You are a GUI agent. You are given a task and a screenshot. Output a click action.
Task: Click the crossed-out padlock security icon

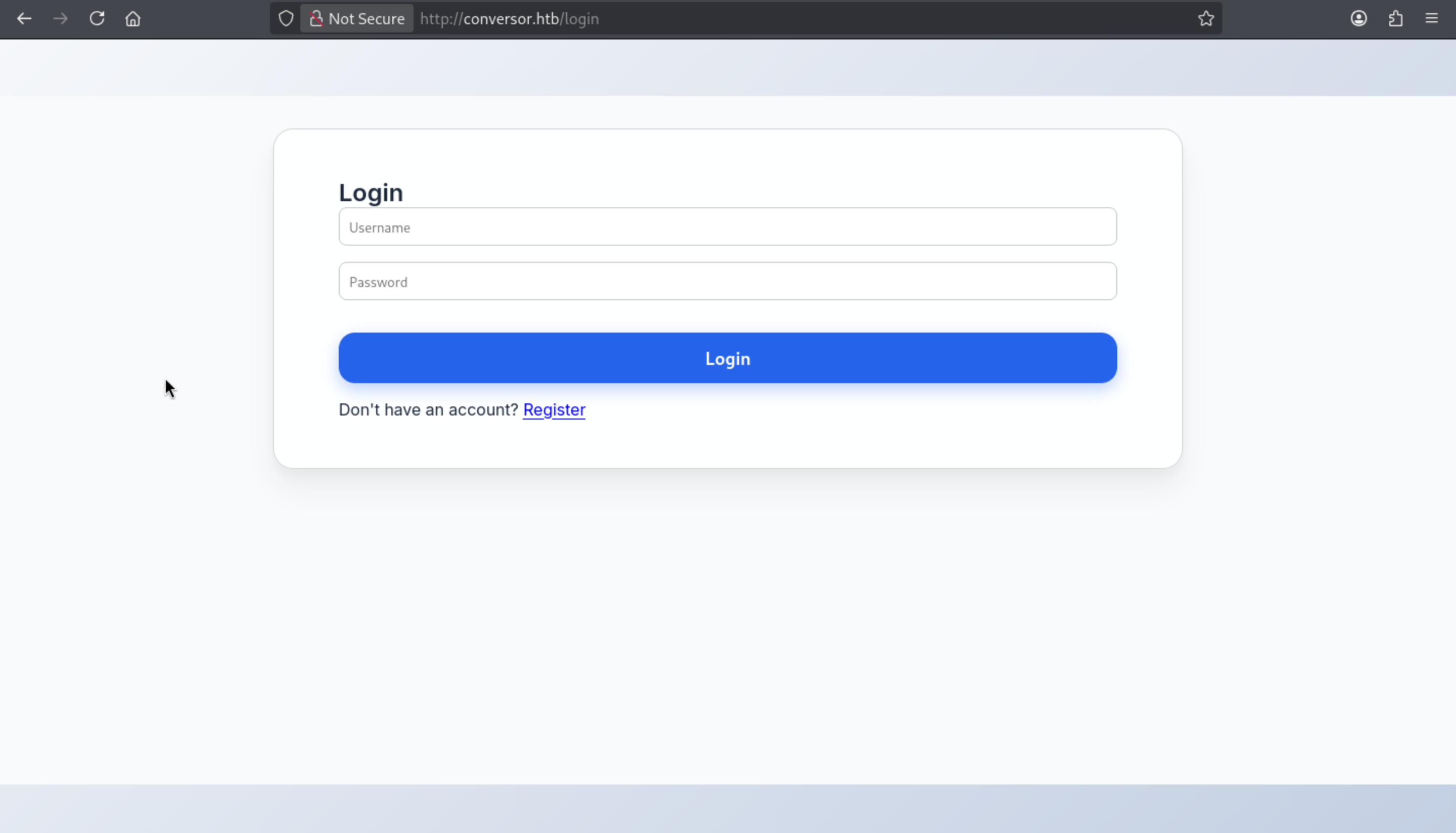click(x=316, y=19)
